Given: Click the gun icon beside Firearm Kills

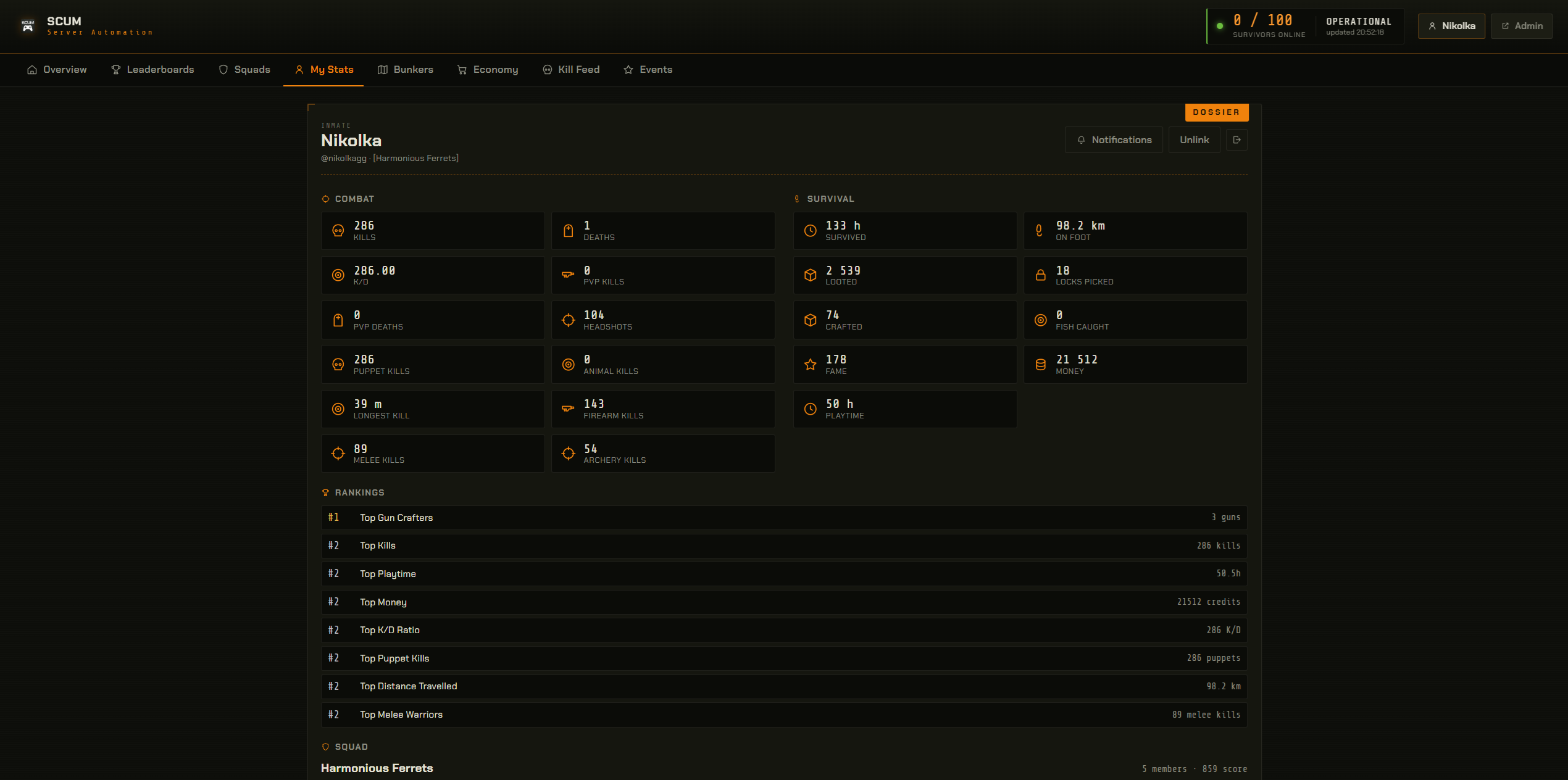Looking at the screenshot, I should coord(569,409).
